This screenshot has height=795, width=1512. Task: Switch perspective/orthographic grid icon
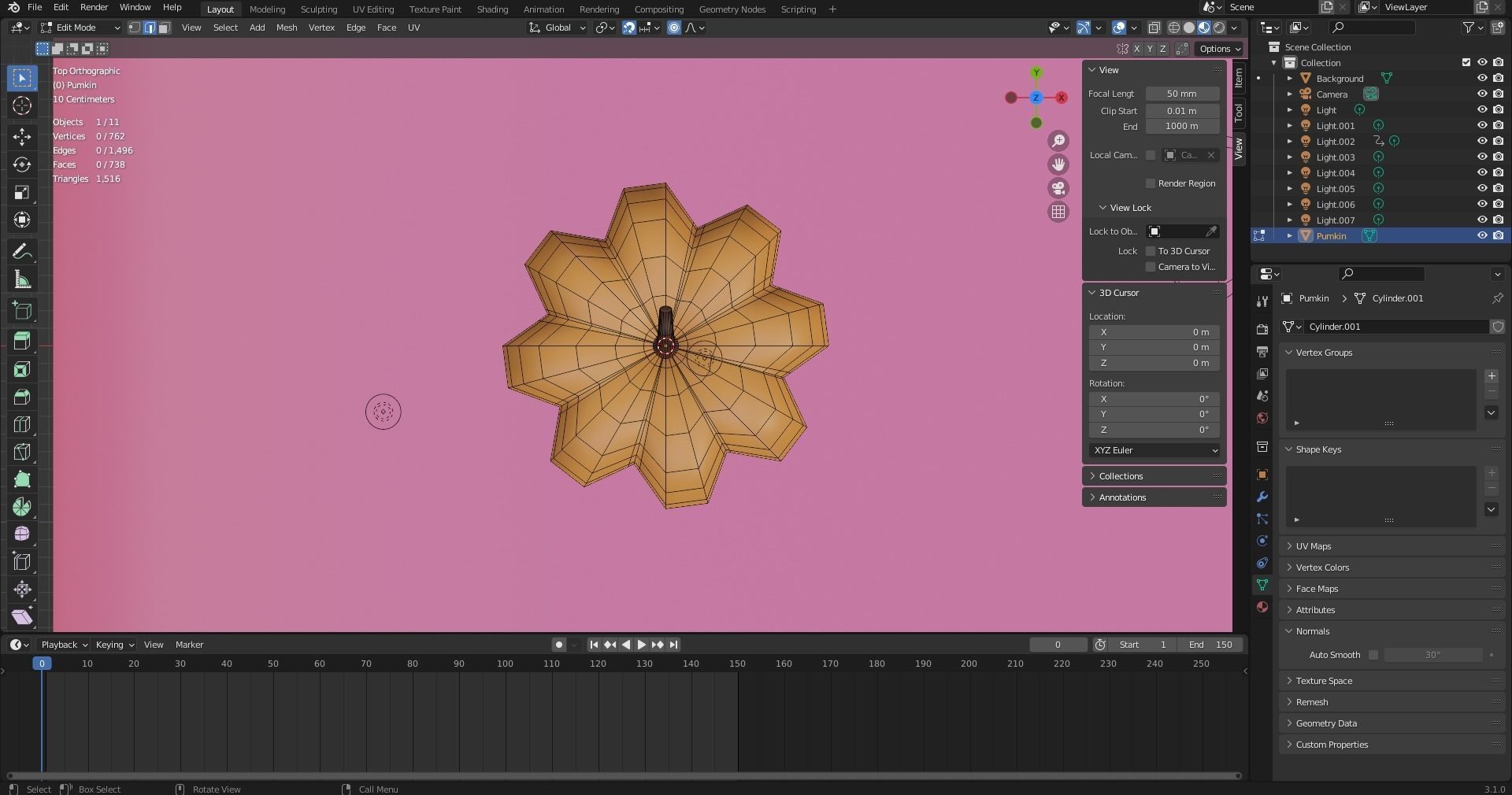pyautogui.click(x=1058, y=212)
